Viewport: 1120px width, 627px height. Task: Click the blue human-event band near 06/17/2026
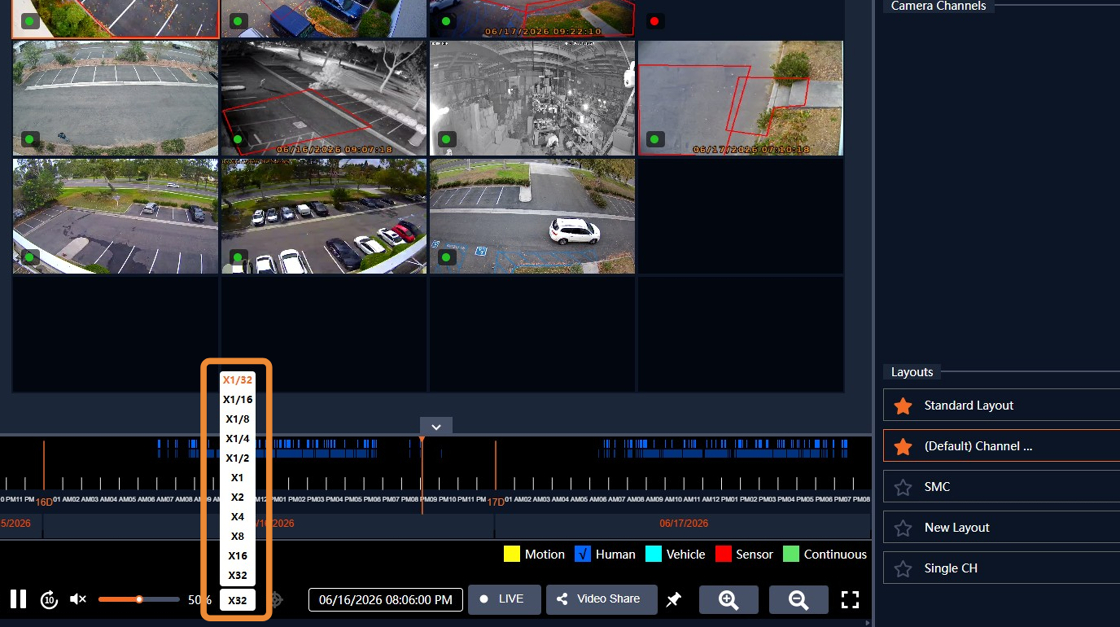pyautogui.click(x=723, y=453)
